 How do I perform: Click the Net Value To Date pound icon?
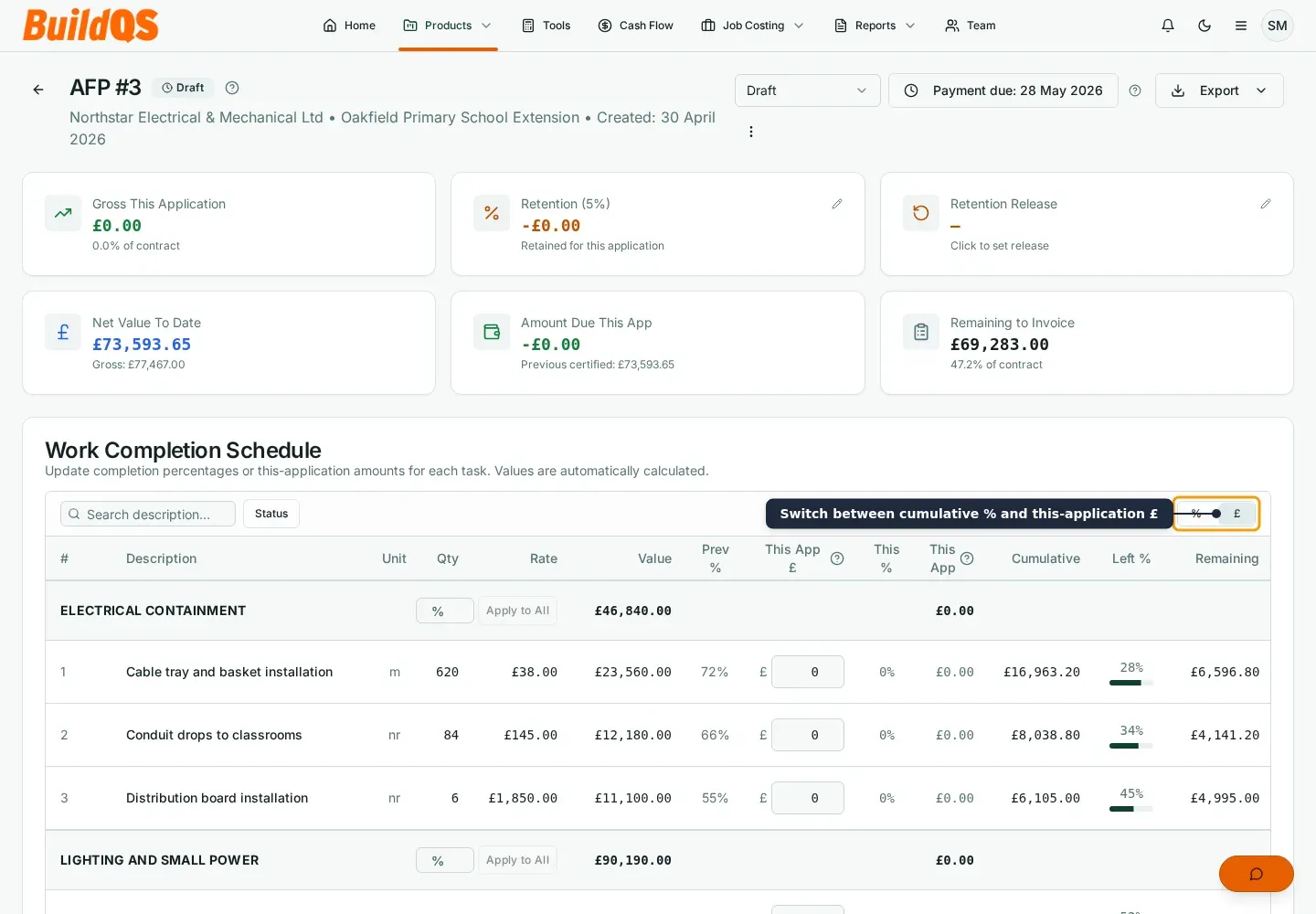[63, 332]
